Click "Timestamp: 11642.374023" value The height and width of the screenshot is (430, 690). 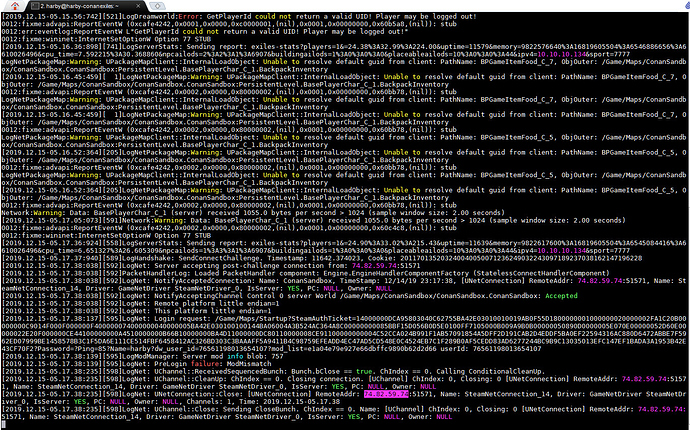[315, 258]
